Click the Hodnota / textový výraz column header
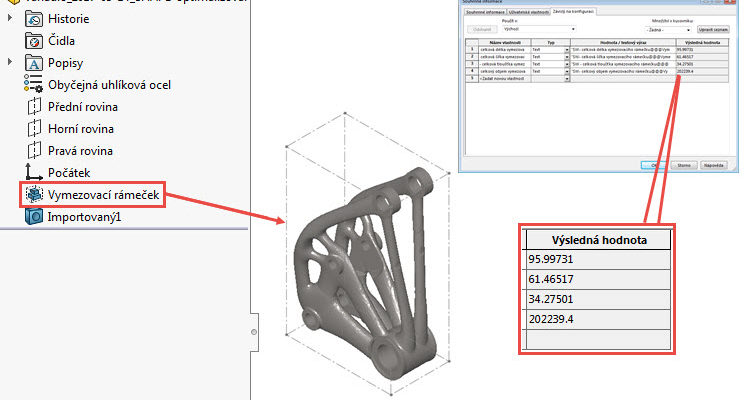 pos(623,43)
